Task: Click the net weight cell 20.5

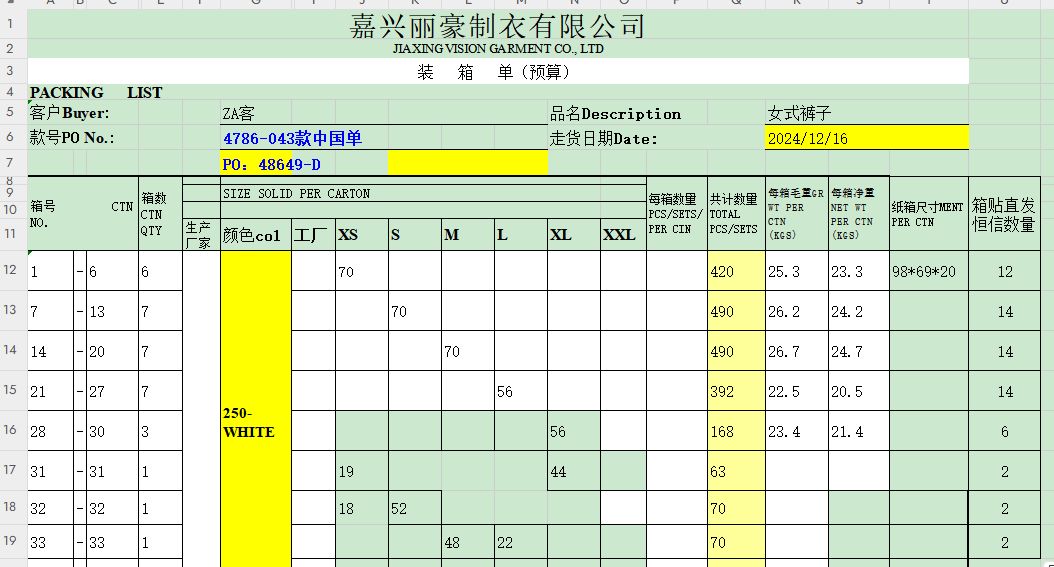Action: point(858,392)
